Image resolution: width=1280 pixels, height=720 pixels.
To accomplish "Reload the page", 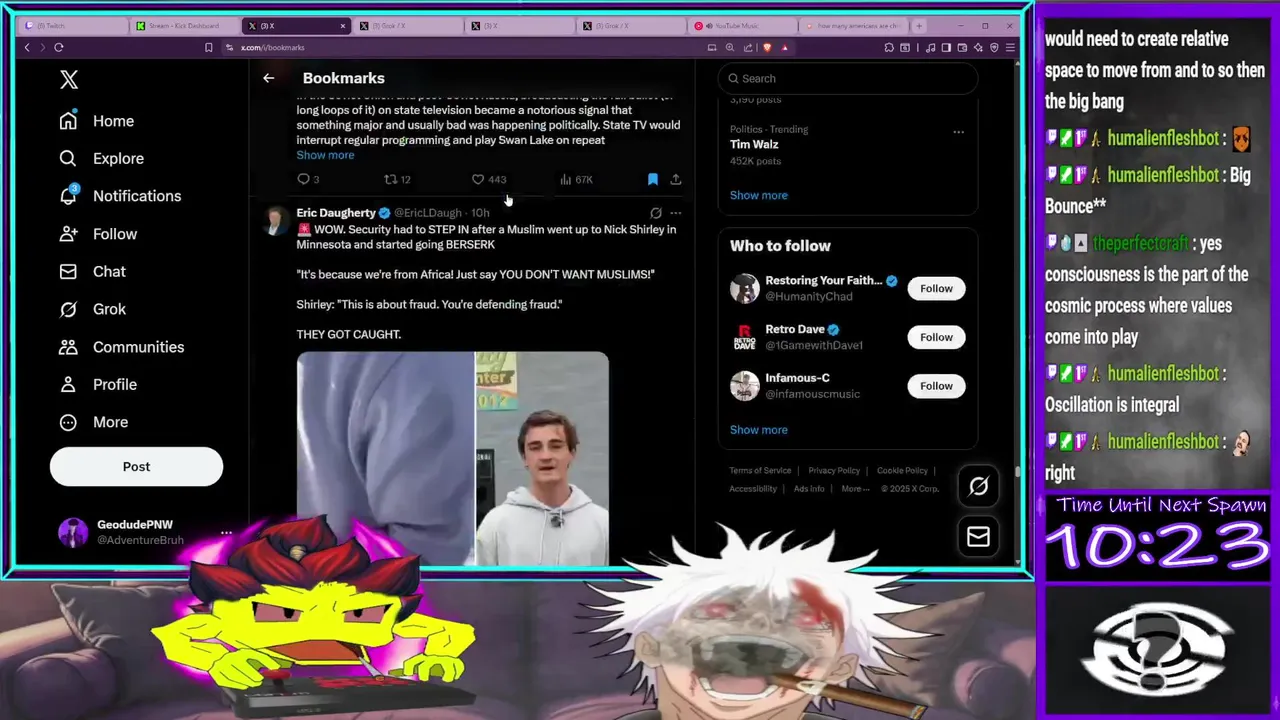I will click(59, 47).
